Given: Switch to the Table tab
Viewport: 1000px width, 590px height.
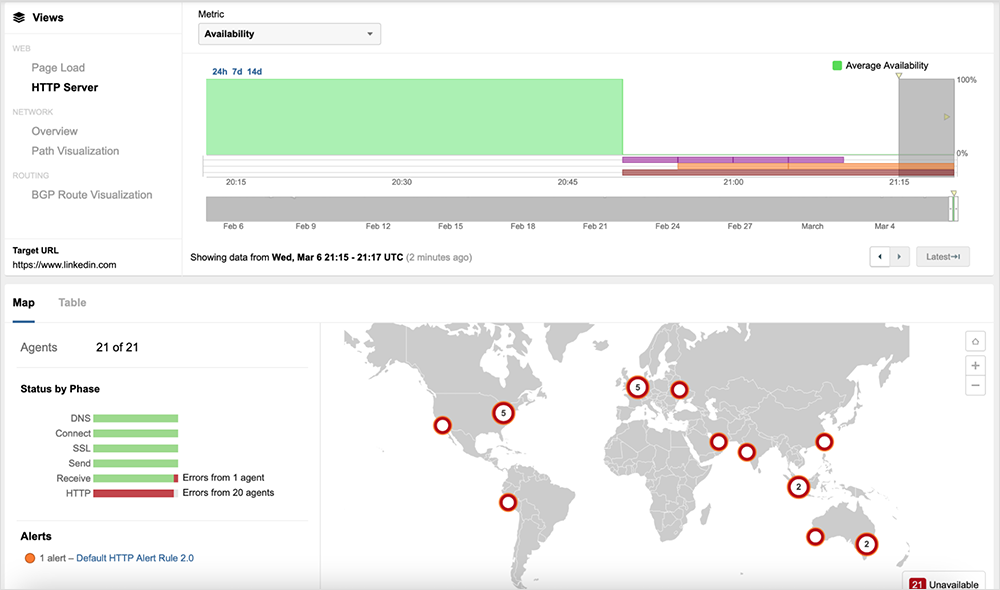Looking at the screenshot, I should point(72,303).
